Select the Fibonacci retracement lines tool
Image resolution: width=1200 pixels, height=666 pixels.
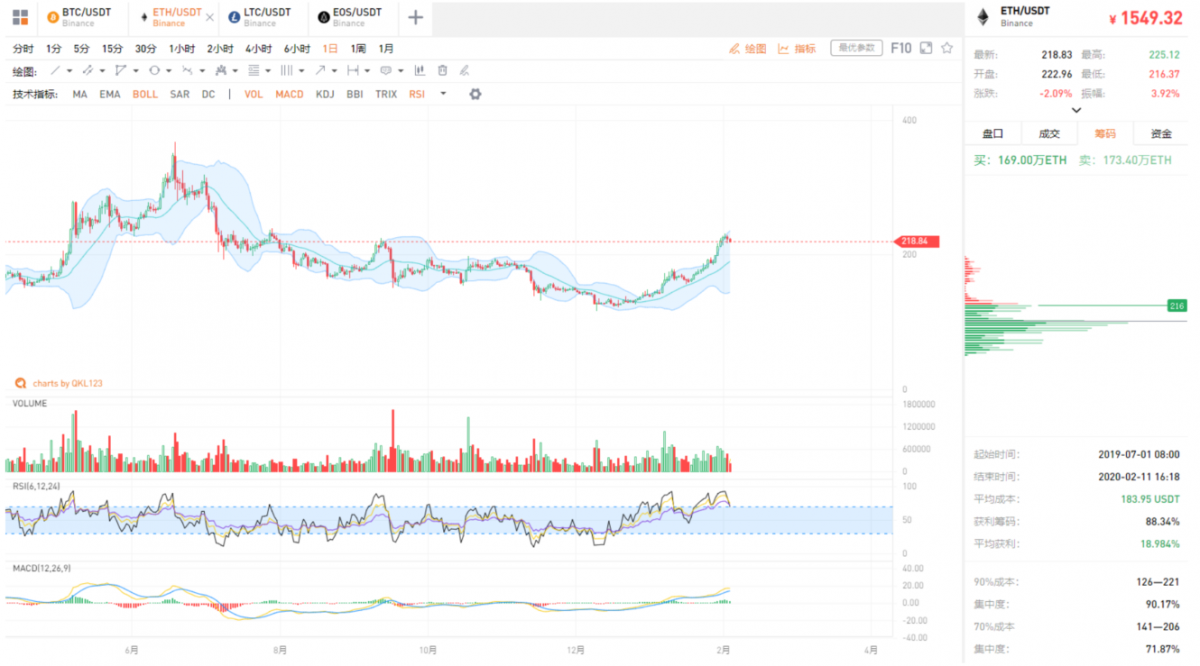point(253,70)
